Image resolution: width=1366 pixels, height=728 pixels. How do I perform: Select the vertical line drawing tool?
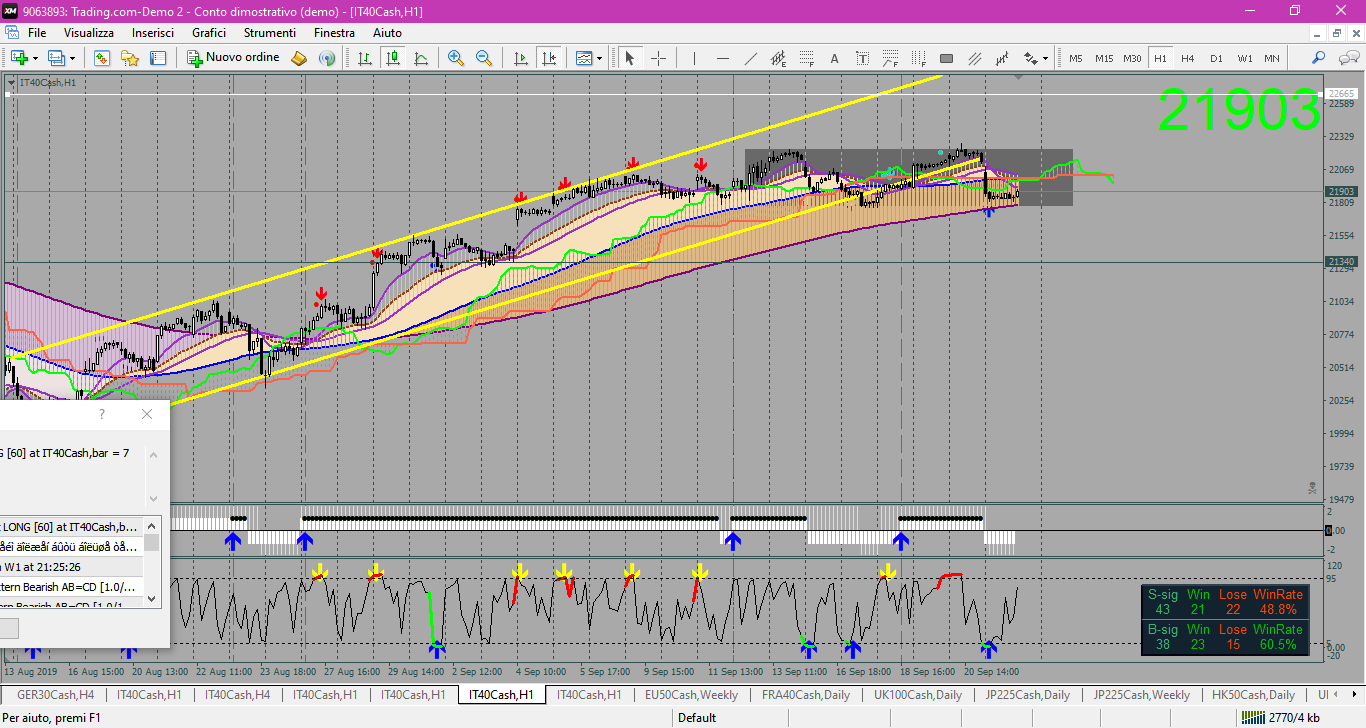click(x=694, y=58)
